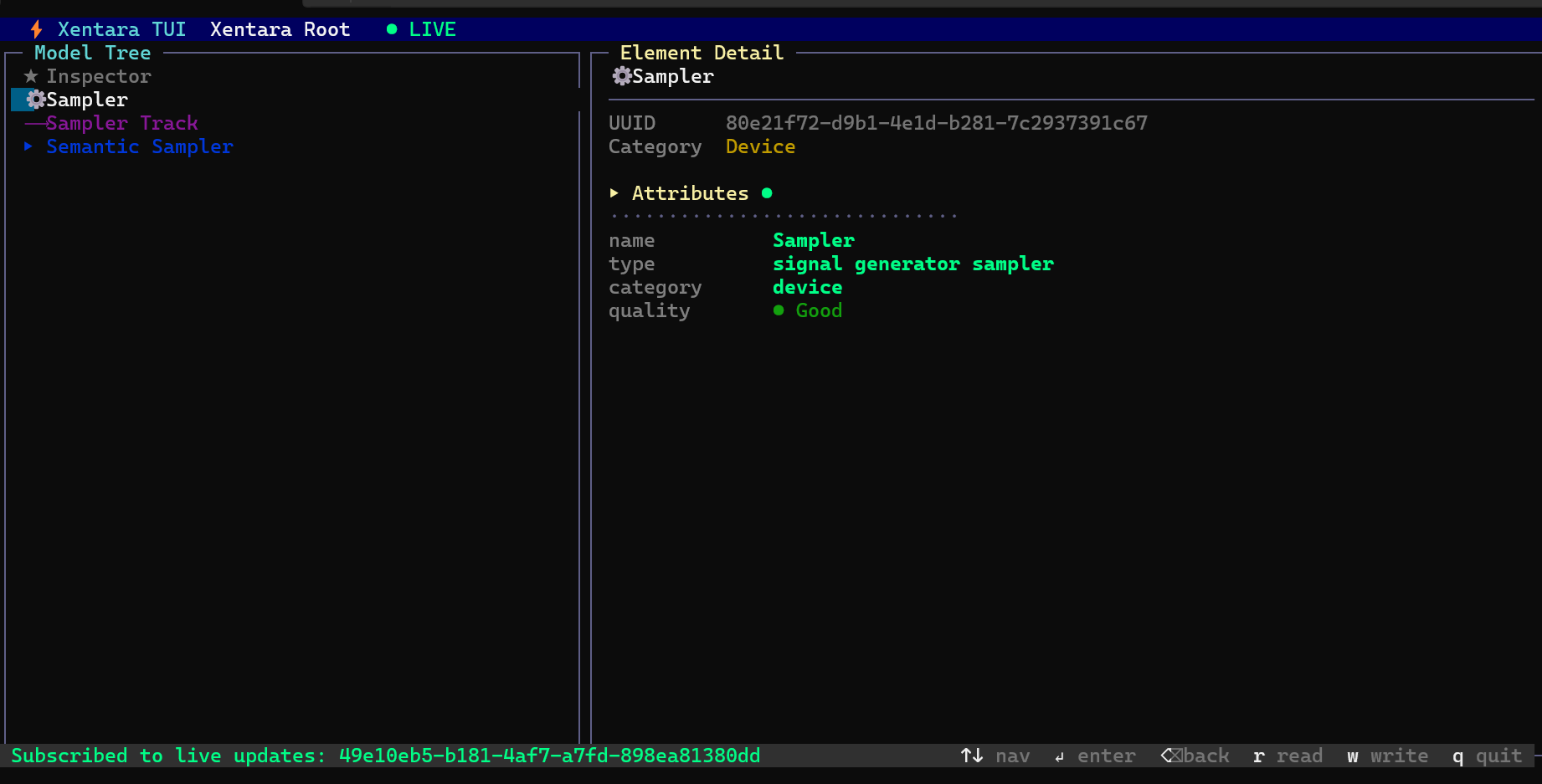Expand the Semantic Sampler tree node
This screenshot has width=1542, height=784.
[x=28, y=146]
